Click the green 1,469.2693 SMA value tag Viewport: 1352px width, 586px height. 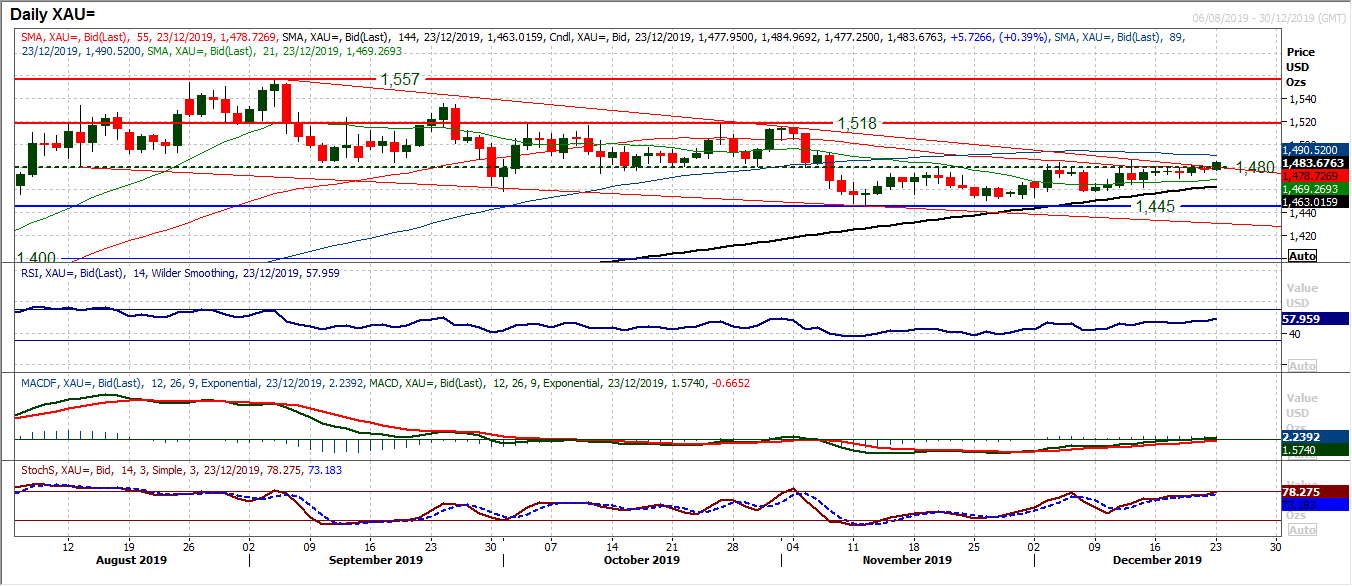pos(1317,188)
